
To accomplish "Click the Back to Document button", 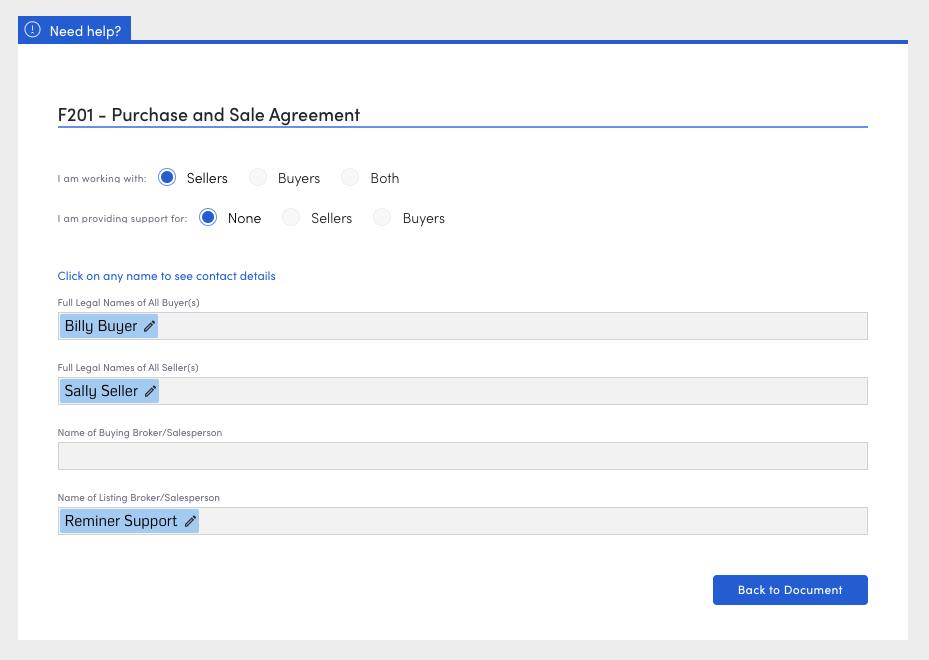I will pos(790,590).
